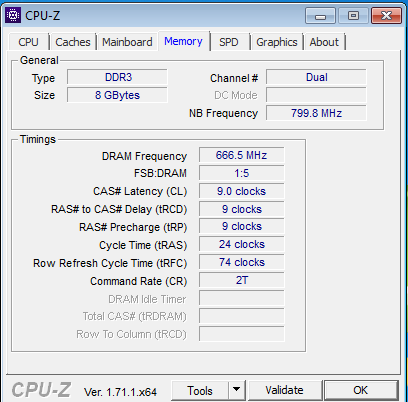Viewport: 408px width, 402px height.
Task: Click the OK button
Action: coord(361,390)
